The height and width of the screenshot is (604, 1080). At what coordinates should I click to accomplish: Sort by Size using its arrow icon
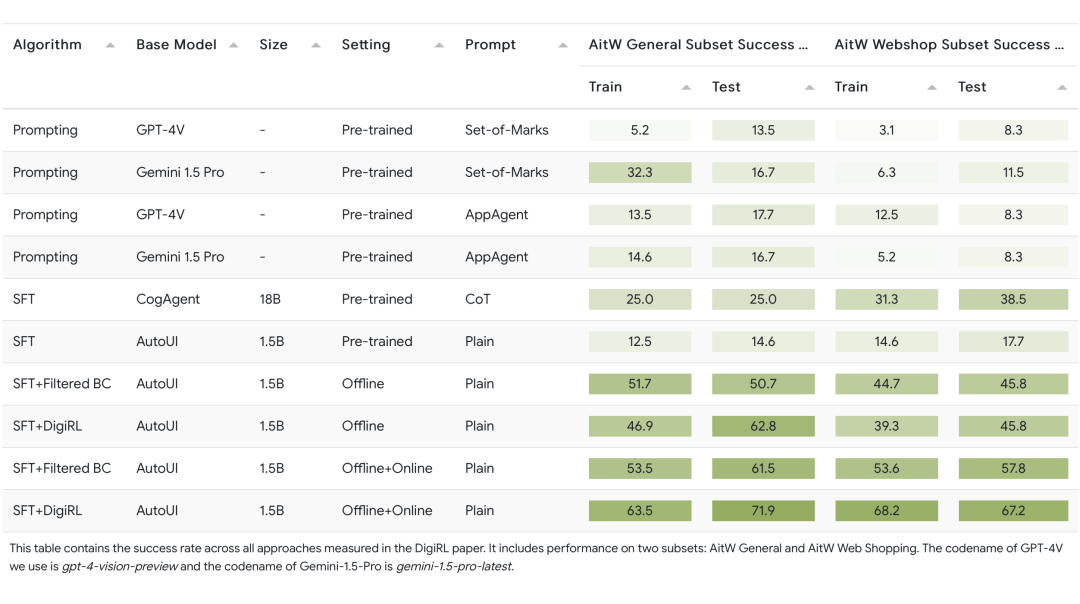316,45
